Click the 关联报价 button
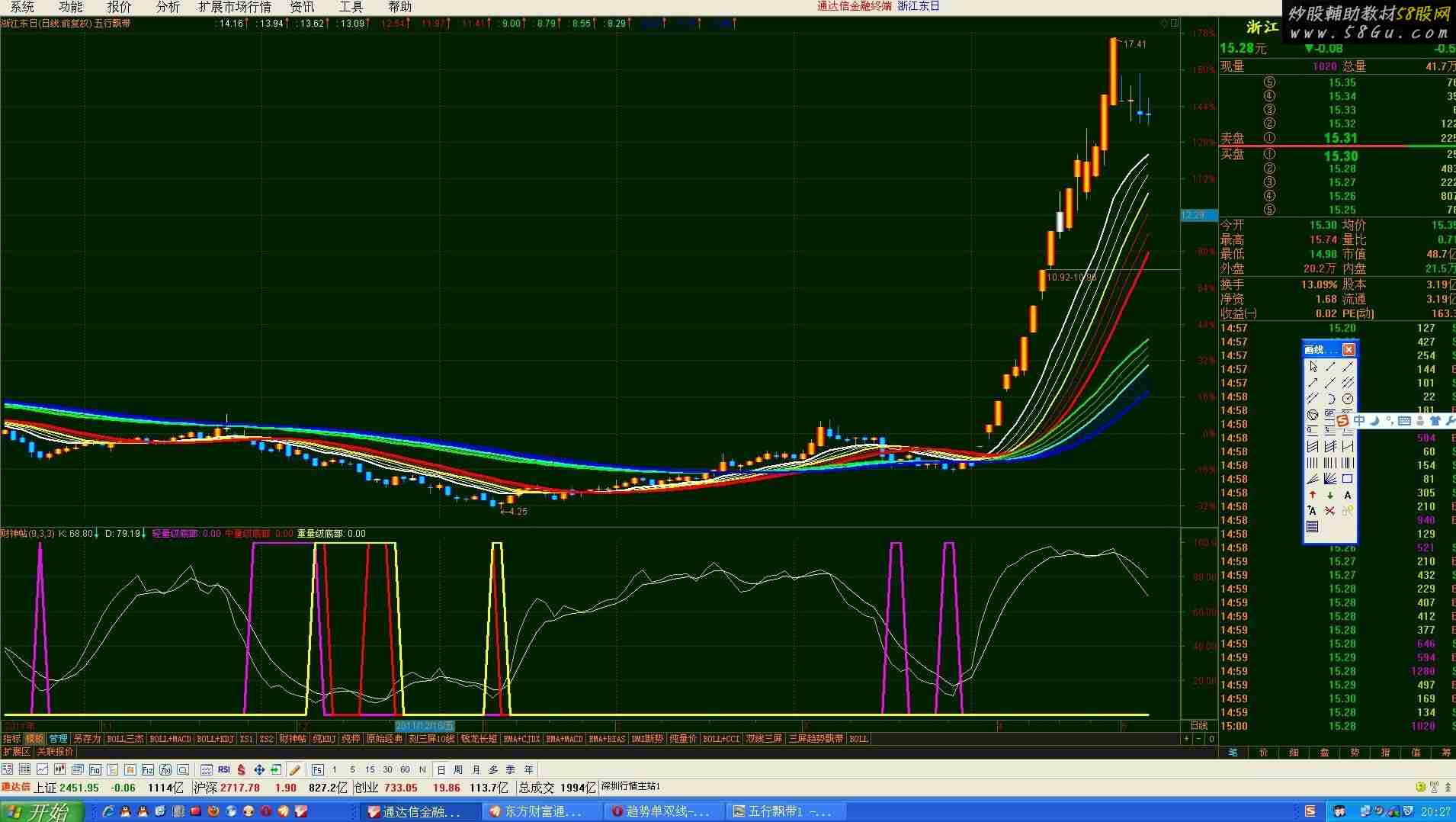 55,751
